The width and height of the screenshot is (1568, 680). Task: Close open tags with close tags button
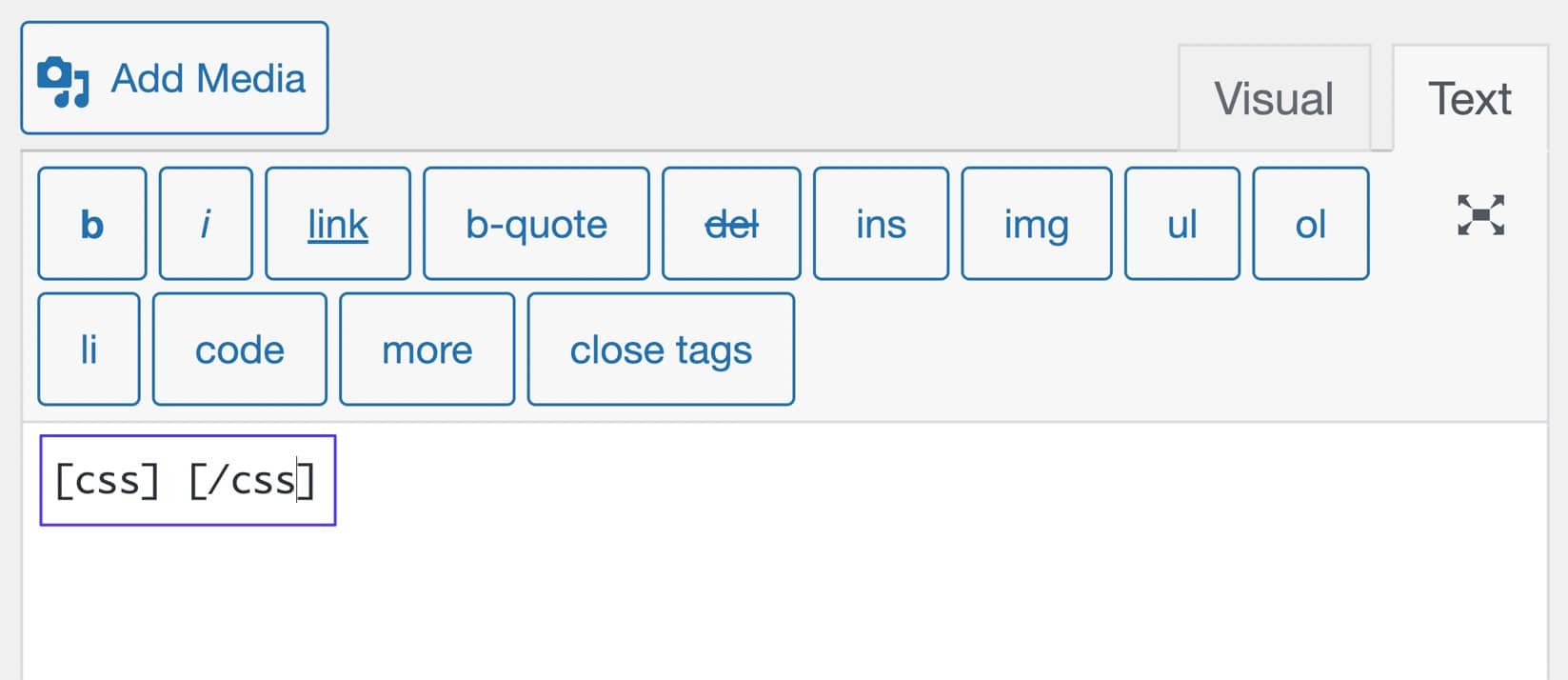click(661, 349)
